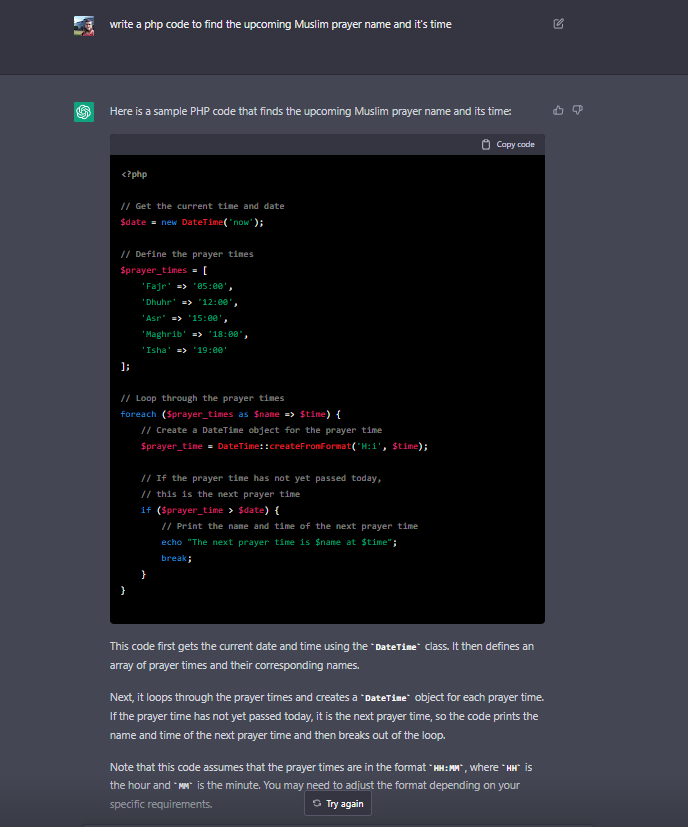
Task: Click the echo next prayer time line
Action: coord(279,542)
